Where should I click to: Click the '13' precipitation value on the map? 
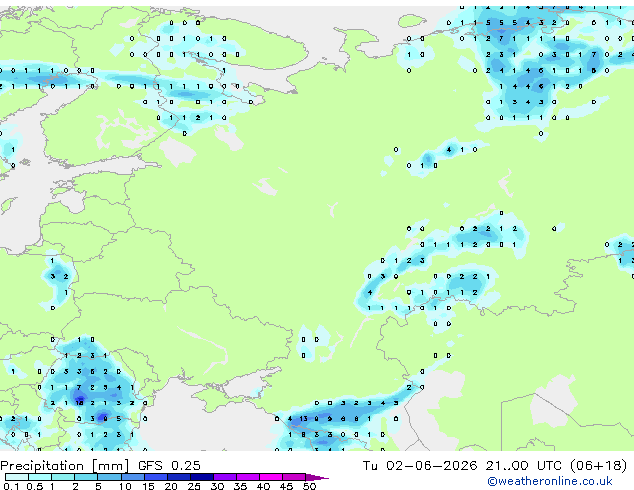[x=303, y=419]
